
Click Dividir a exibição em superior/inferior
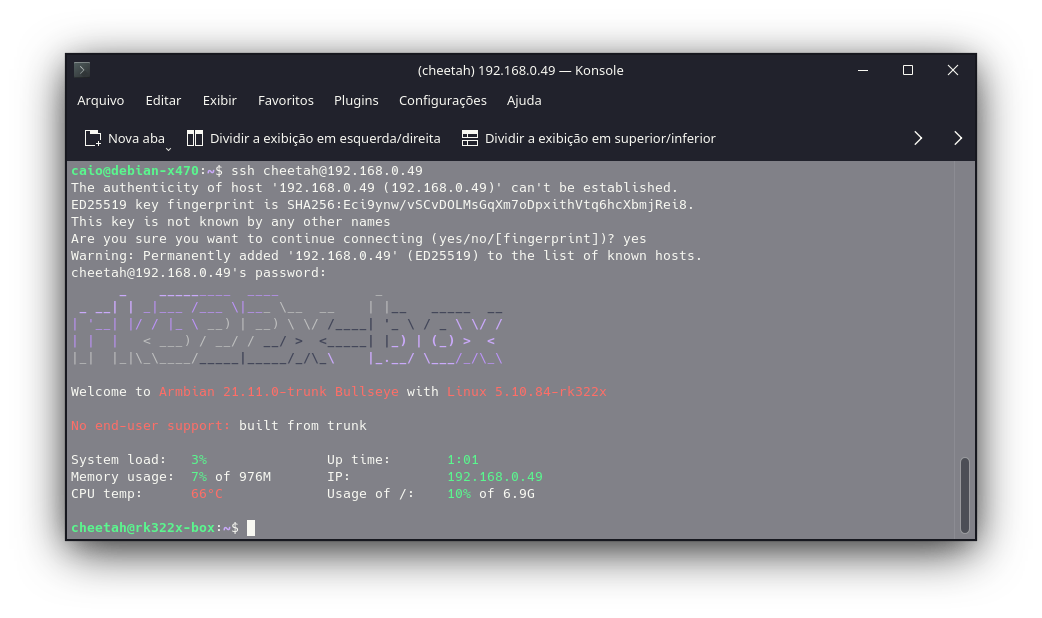pyautogui.click(x=588, y=138)
